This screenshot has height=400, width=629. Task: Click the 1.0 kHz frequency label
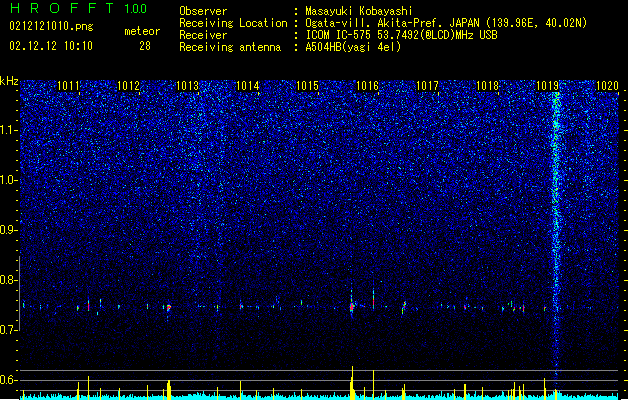(x=9, y=180)
